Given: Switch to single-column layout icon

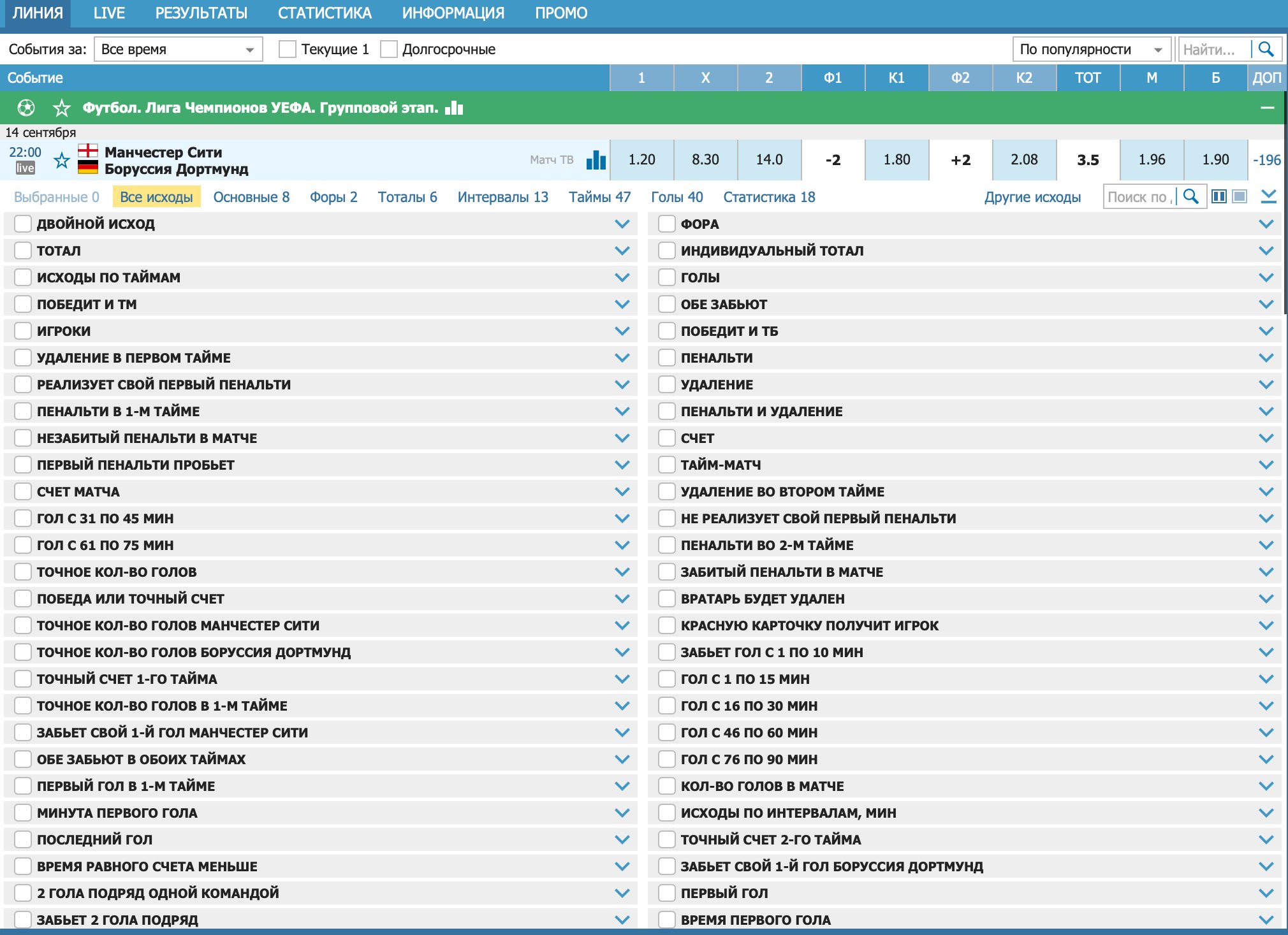Looking at the screenshot, I should coord(1240,196).
